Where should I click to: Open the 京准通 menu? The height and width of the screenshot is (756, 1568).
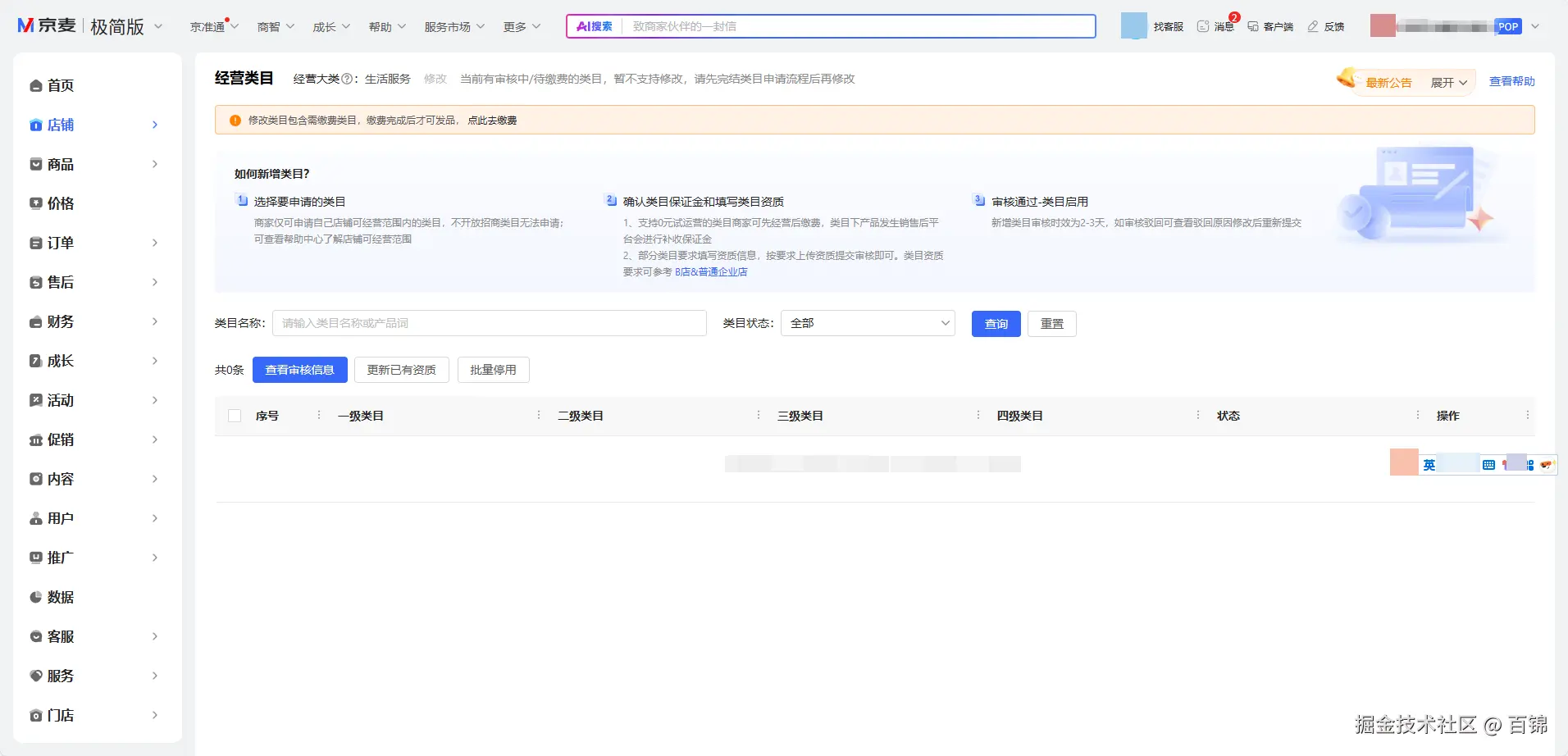207,26
